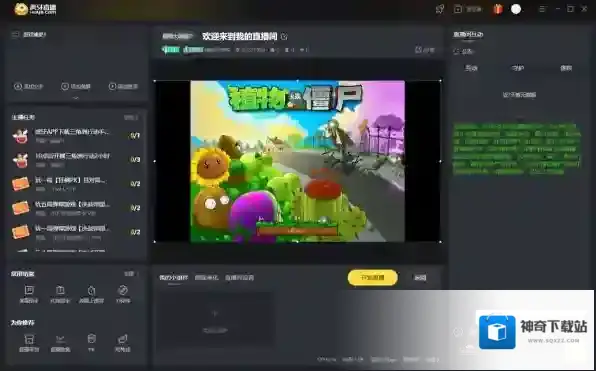This screenshot has height=371, width=596.
Task: Click the box-with-arrow tool icon in bottom-left panel
Action: coord(60,290)
